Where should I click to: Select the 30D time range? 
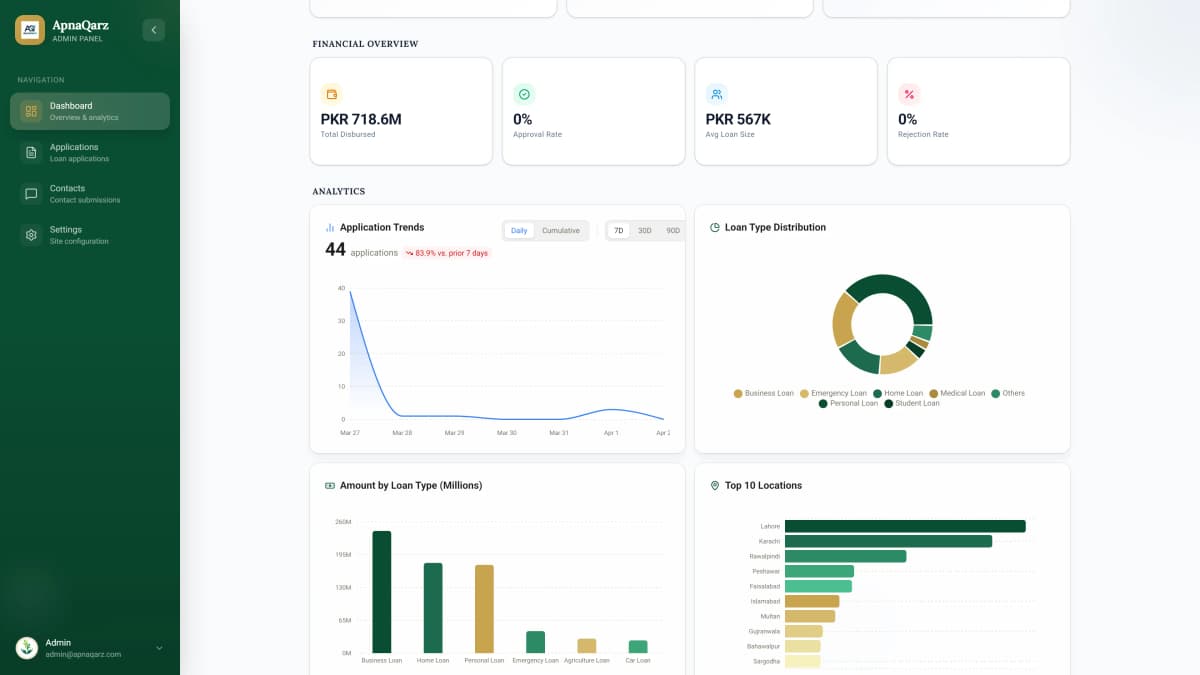(645, 231)
